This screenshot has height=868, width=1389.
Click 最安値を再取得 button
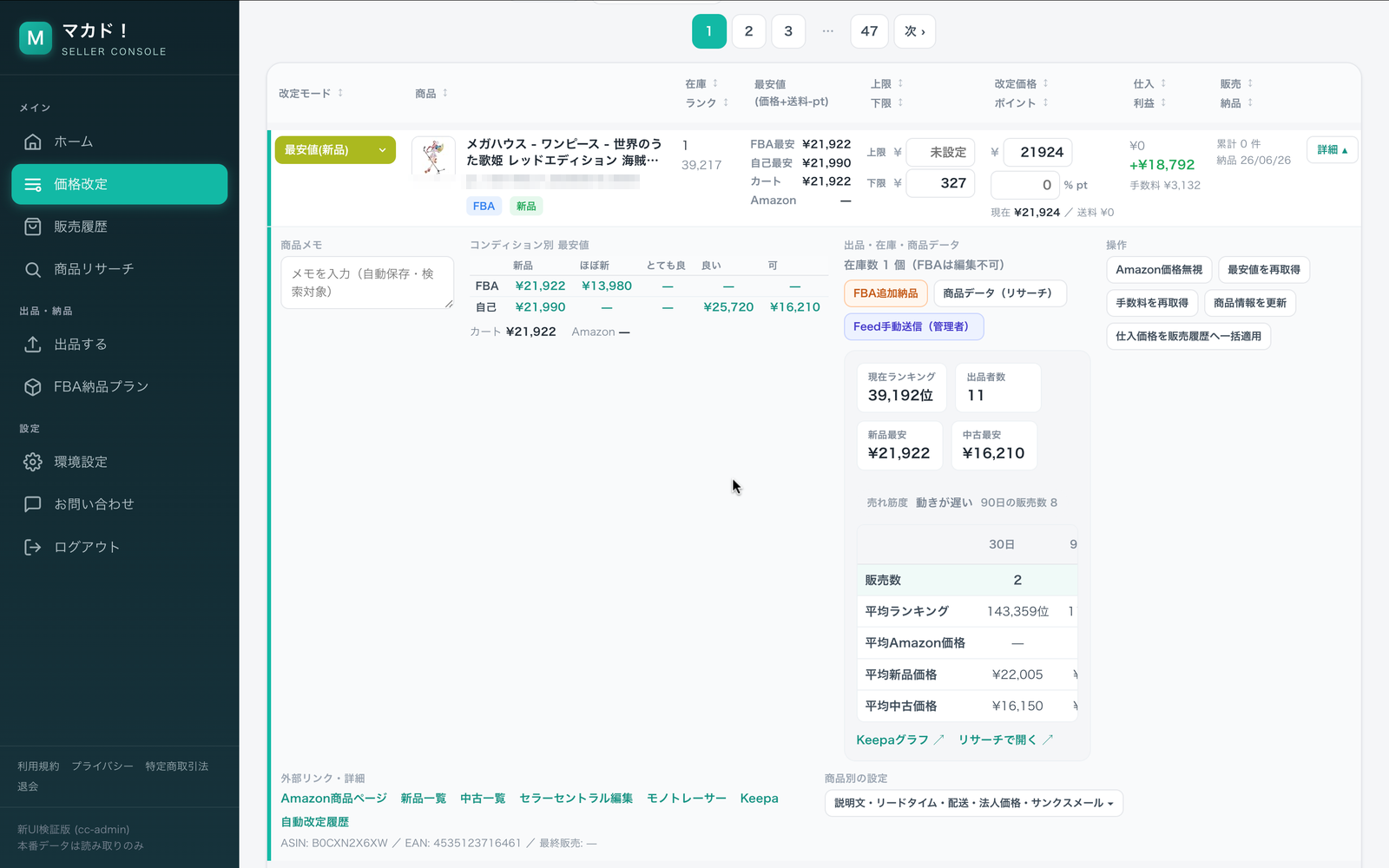click(1264, 270)
